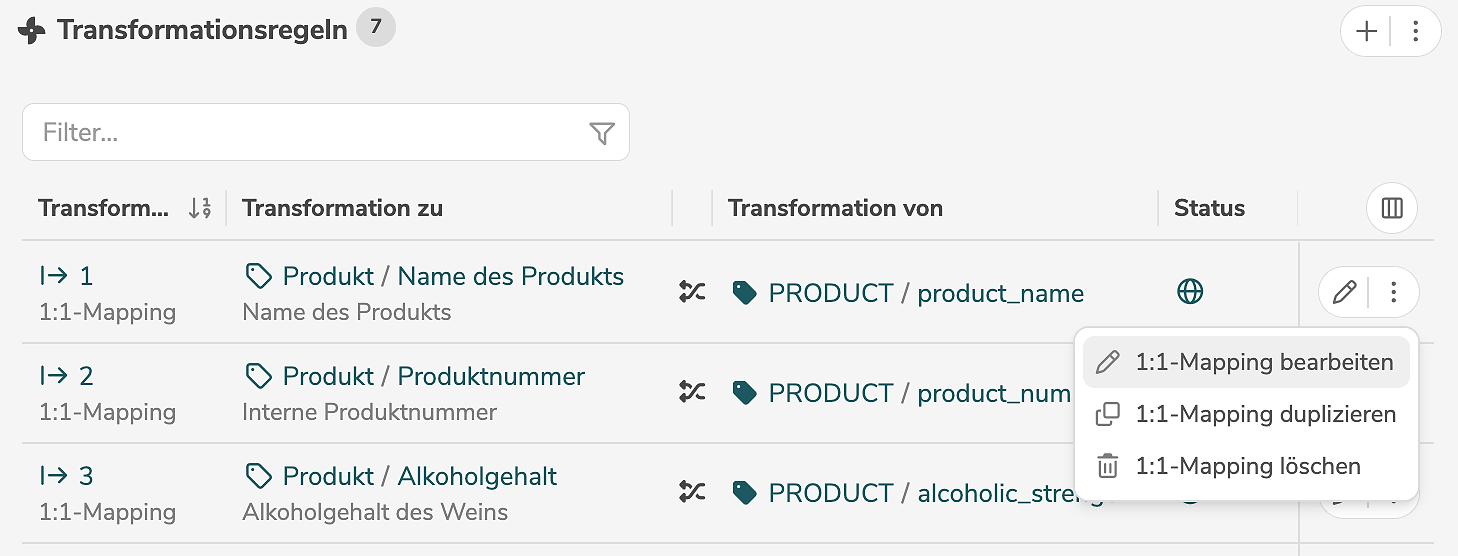
Task: Click the globe status icon in row 1
Action: [x=1190, y=292]
